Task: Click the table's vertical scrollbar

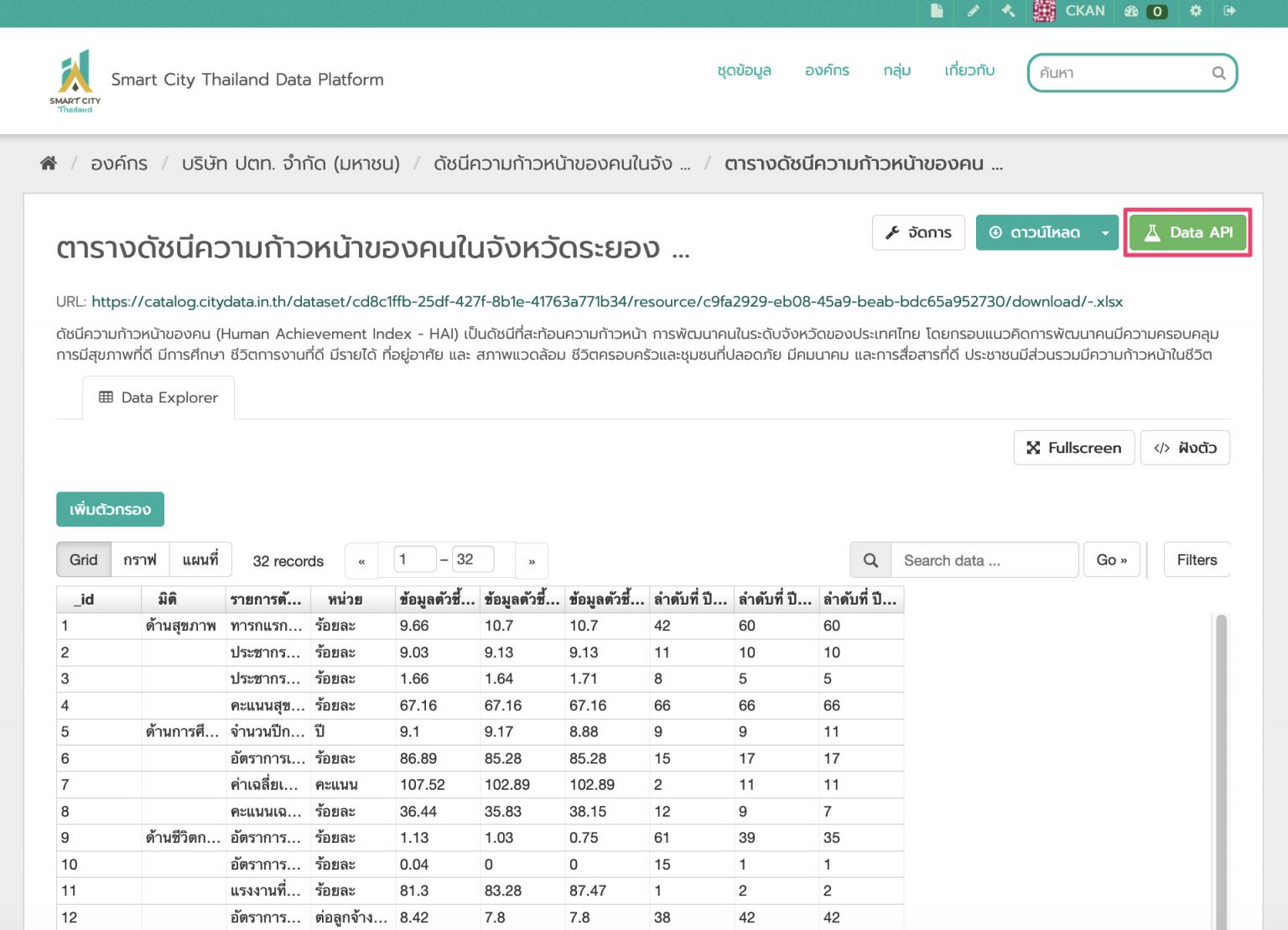Action: point(1221,755)
